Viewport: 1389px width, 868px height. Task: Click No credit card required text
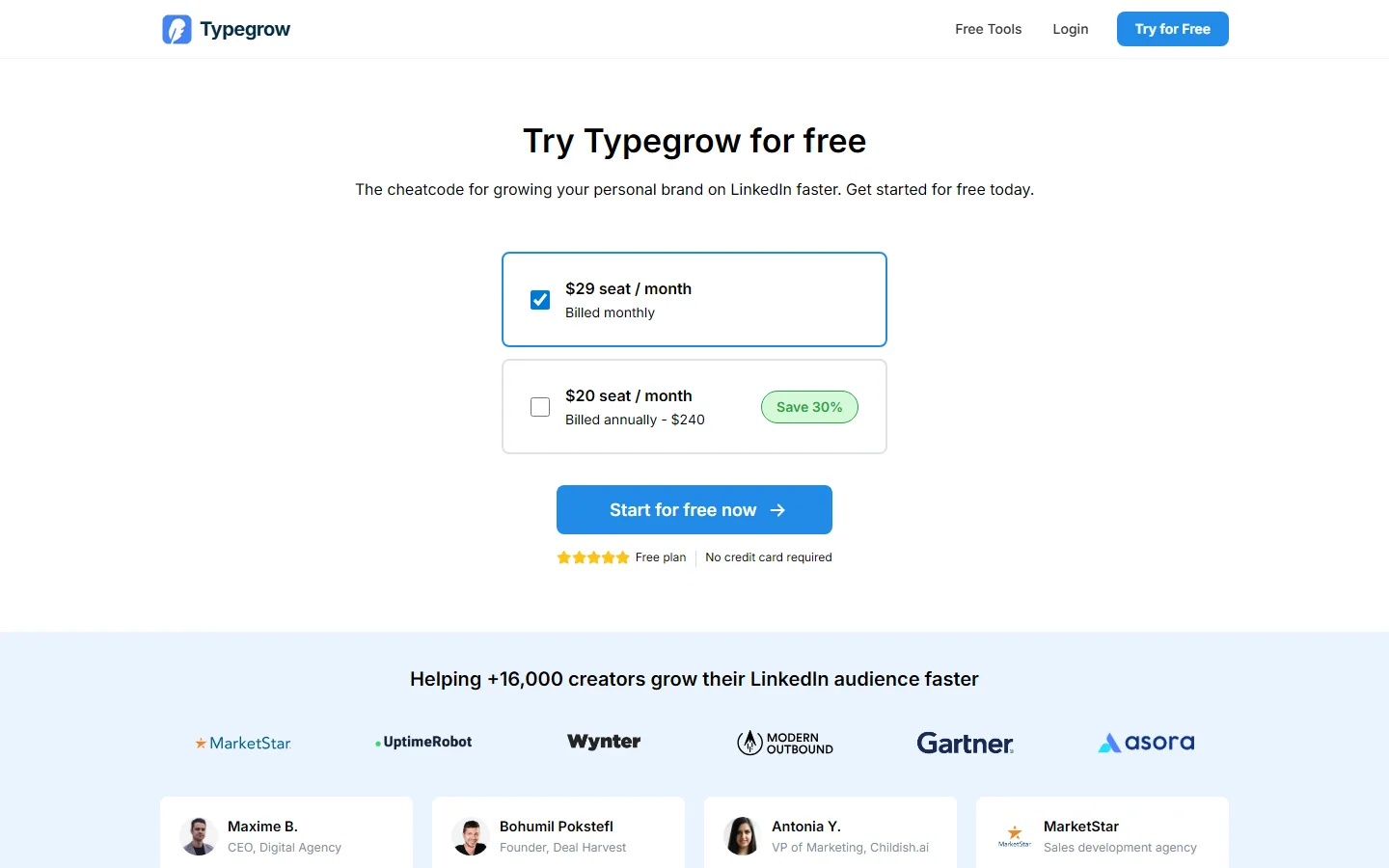tap(769, 557)
